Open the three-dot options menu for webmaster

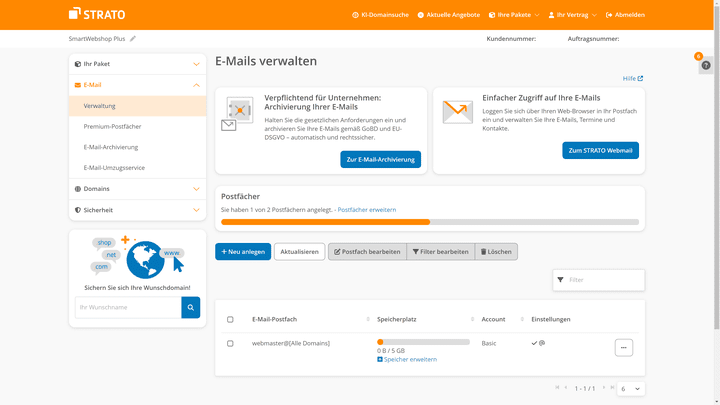point(624,348)
